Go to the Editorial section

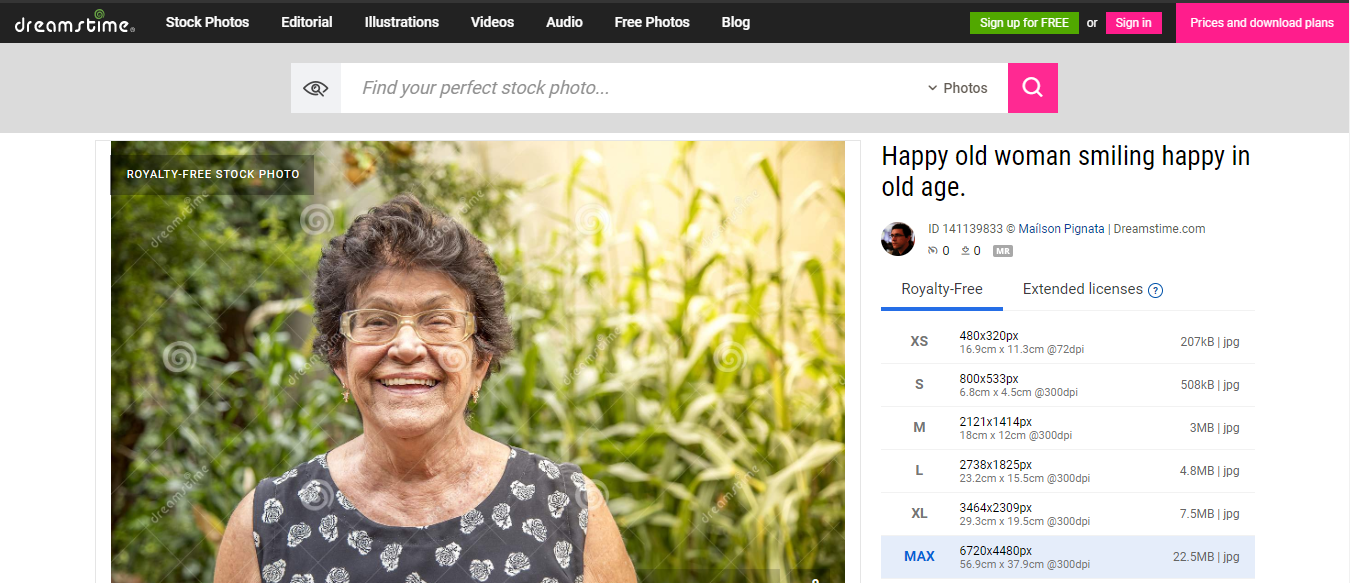coord(307,22)
